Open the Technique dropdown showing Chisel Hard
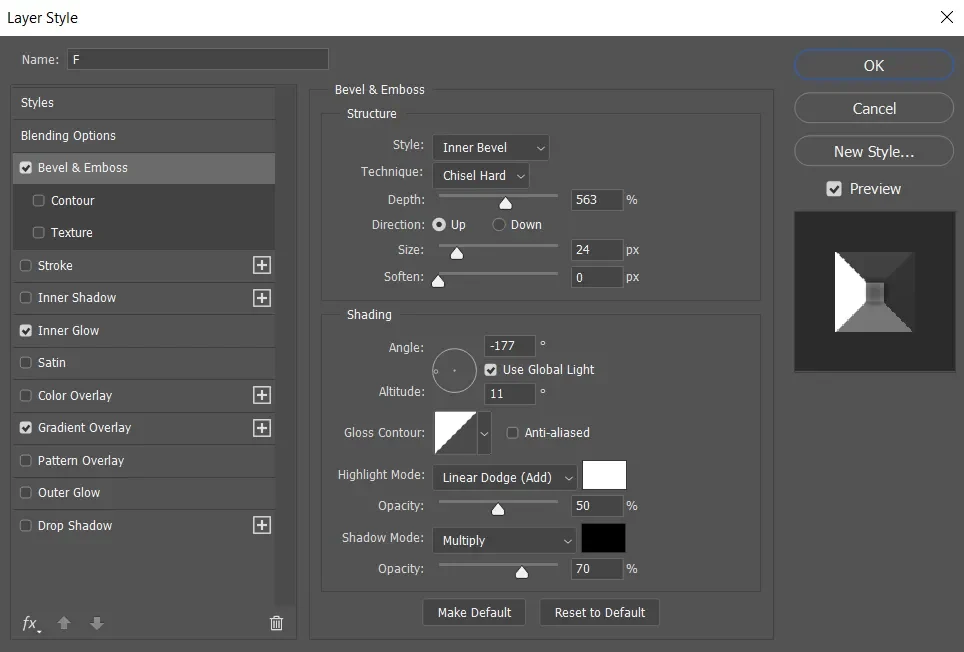 [x=480, y=176]
